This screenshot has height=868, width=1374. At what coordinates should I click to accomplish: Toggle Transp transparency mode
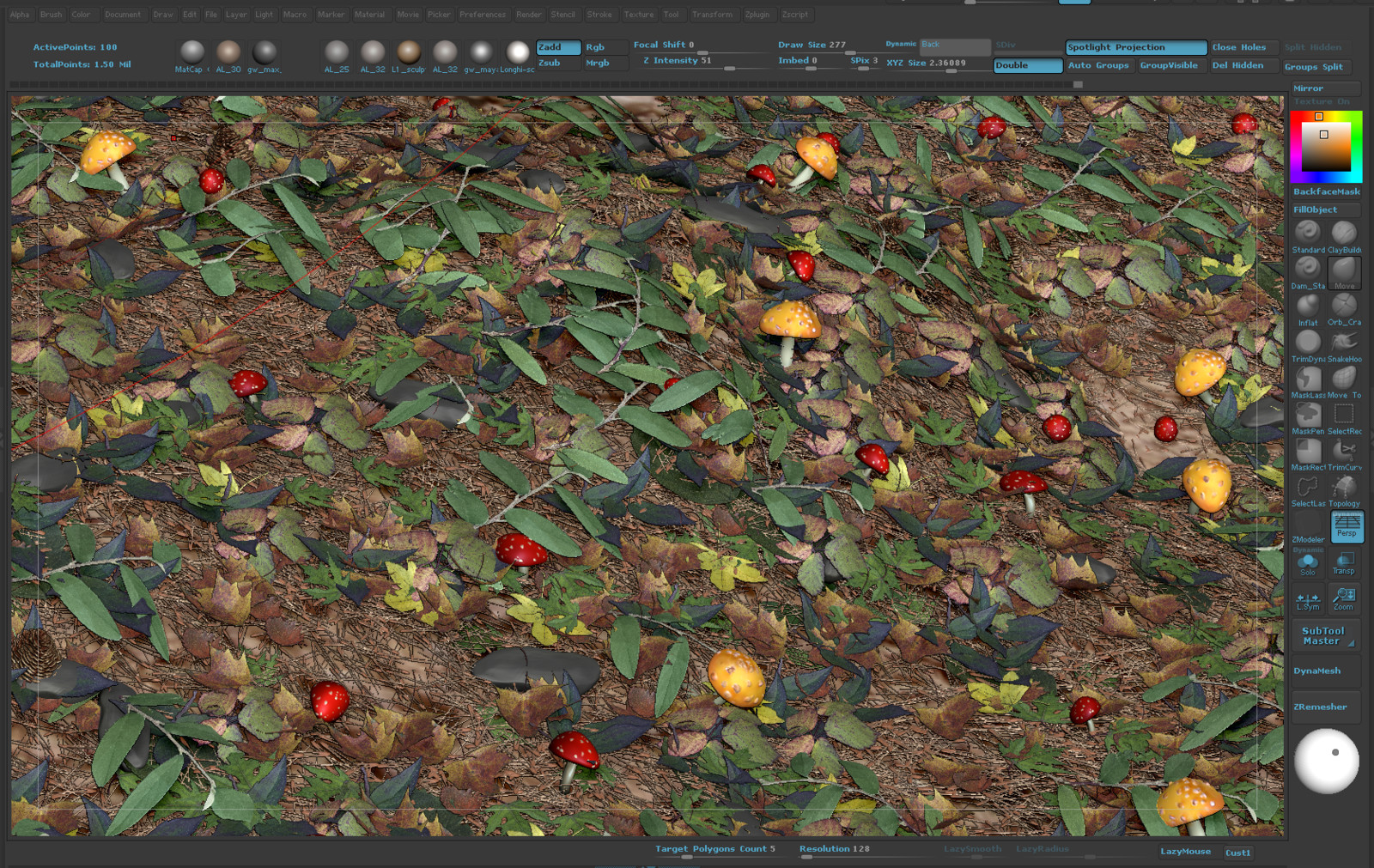tap(1344, 563)
